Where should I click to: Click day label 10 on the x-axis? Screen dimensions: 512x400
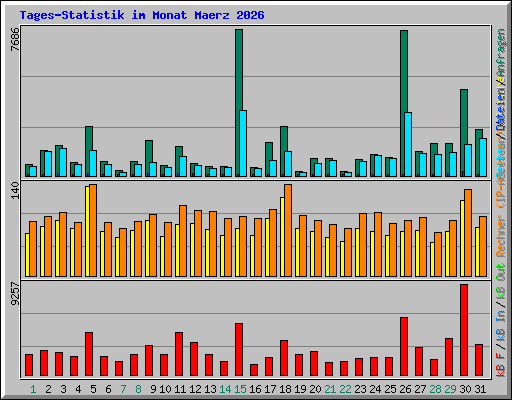pos(165,389)
